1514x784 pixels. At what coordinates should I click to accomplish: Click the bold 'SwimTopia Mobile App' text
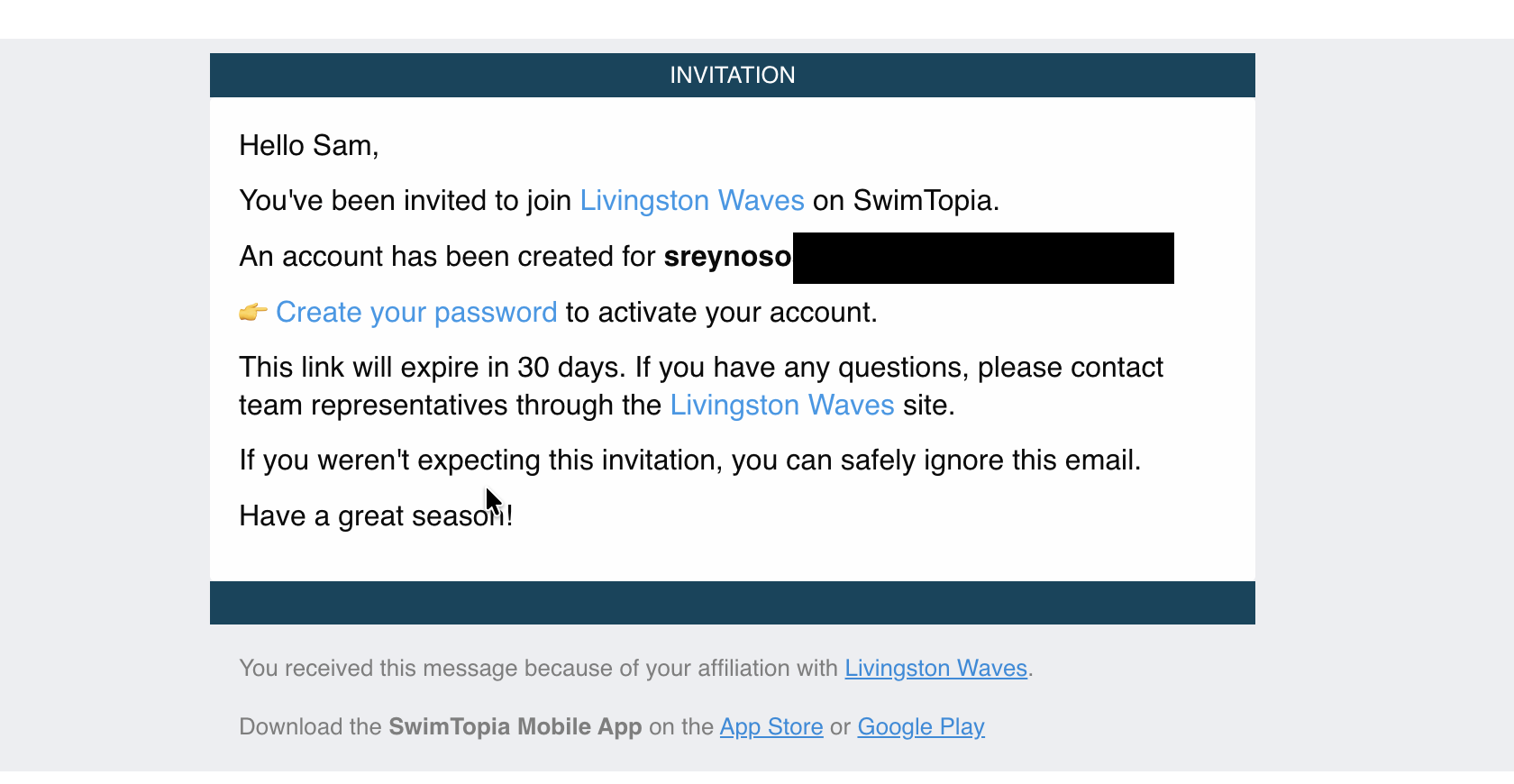point(515,726)
